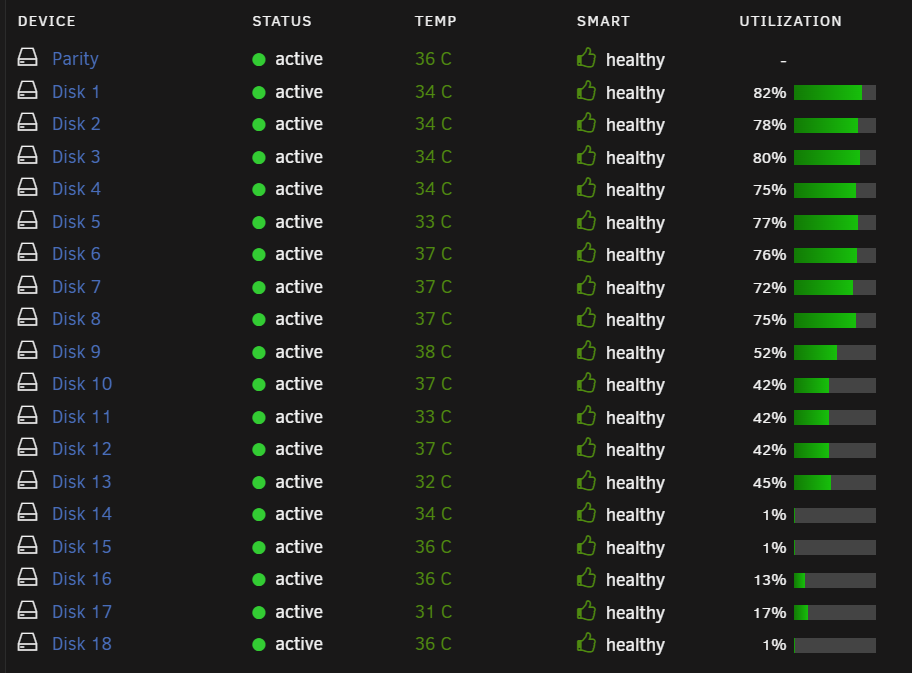
Task: Click the green status dot for Disk 5
Action: pyautogui.click(x=259, y=223)
